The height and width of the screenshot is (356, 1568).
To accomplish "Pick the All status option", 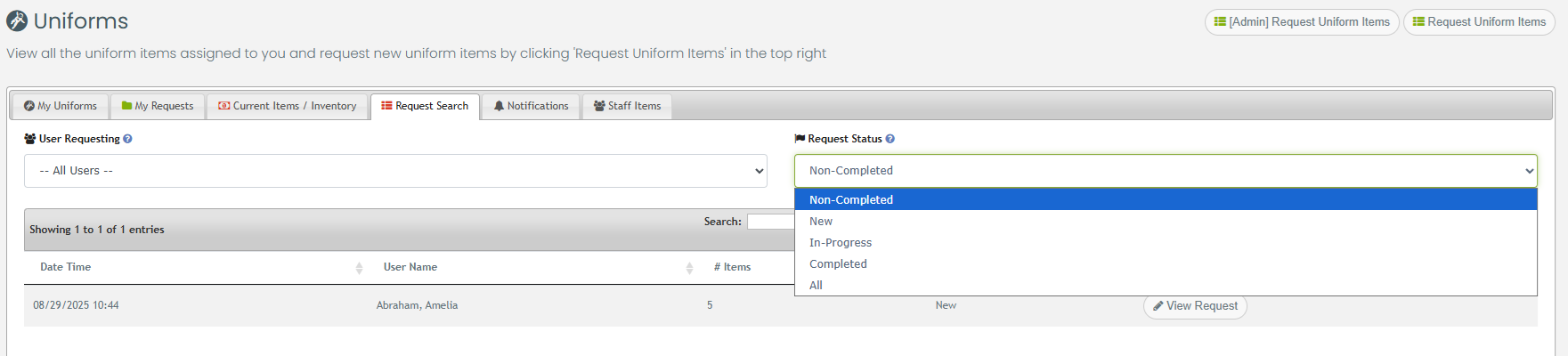I will coord(816,286).
